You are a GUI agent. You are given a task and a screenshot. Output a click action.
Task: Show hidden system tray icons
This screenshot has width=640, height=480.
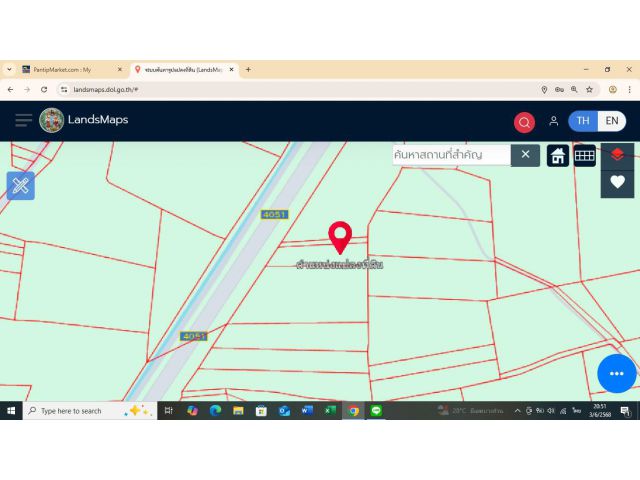click(517, 411)
